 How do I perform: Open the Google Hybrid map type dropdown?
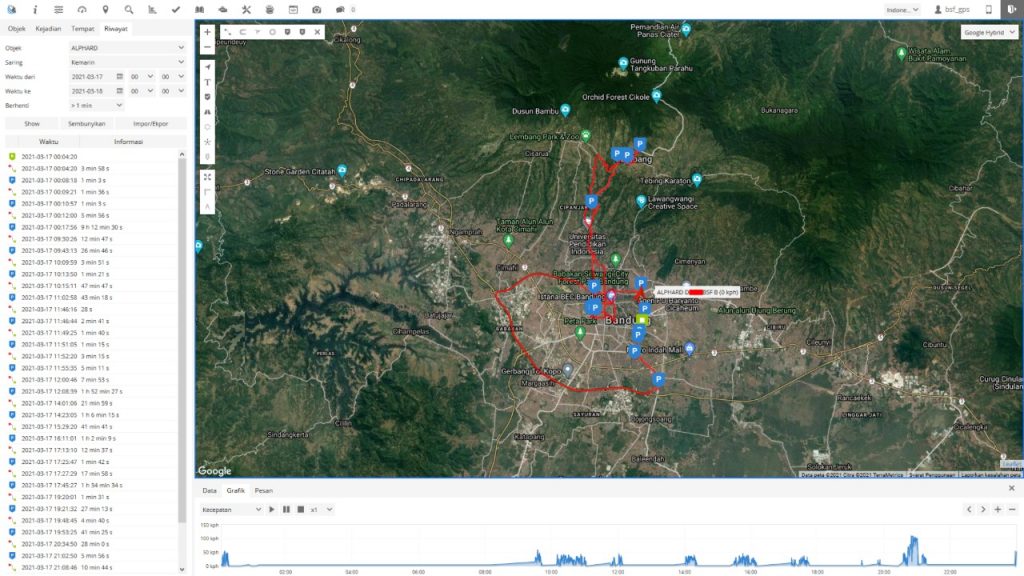click(989, 32)
